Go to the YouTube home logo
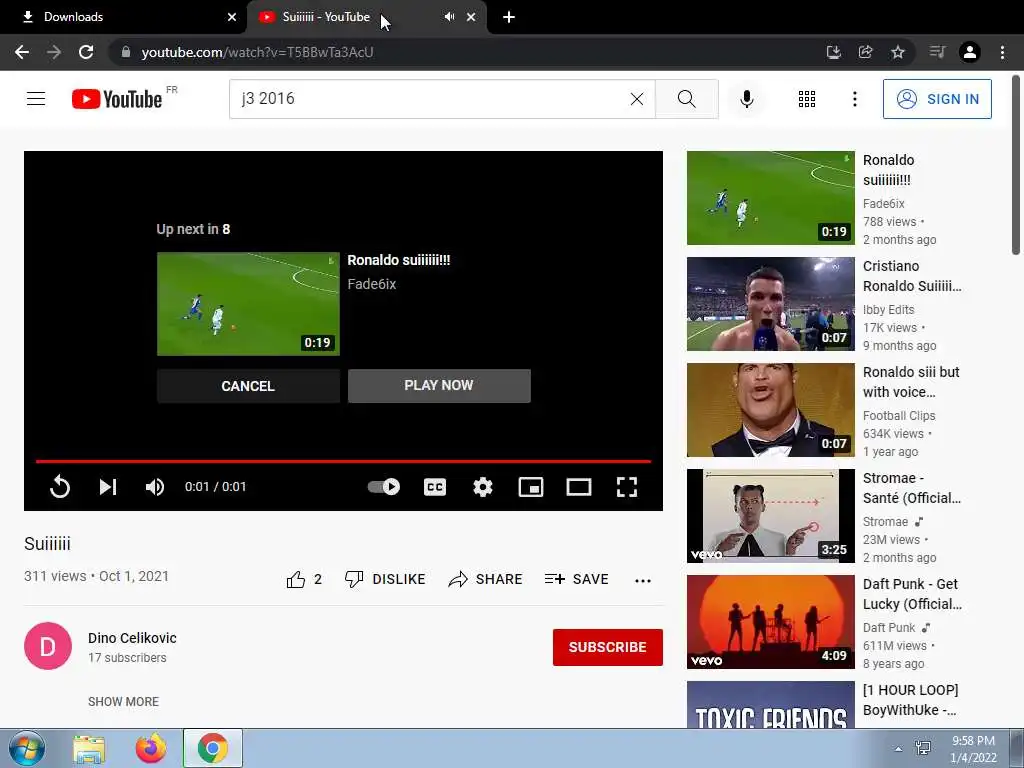Image resolution: width=1024 pixels, height=768 pixels. (x=117, y=99)
